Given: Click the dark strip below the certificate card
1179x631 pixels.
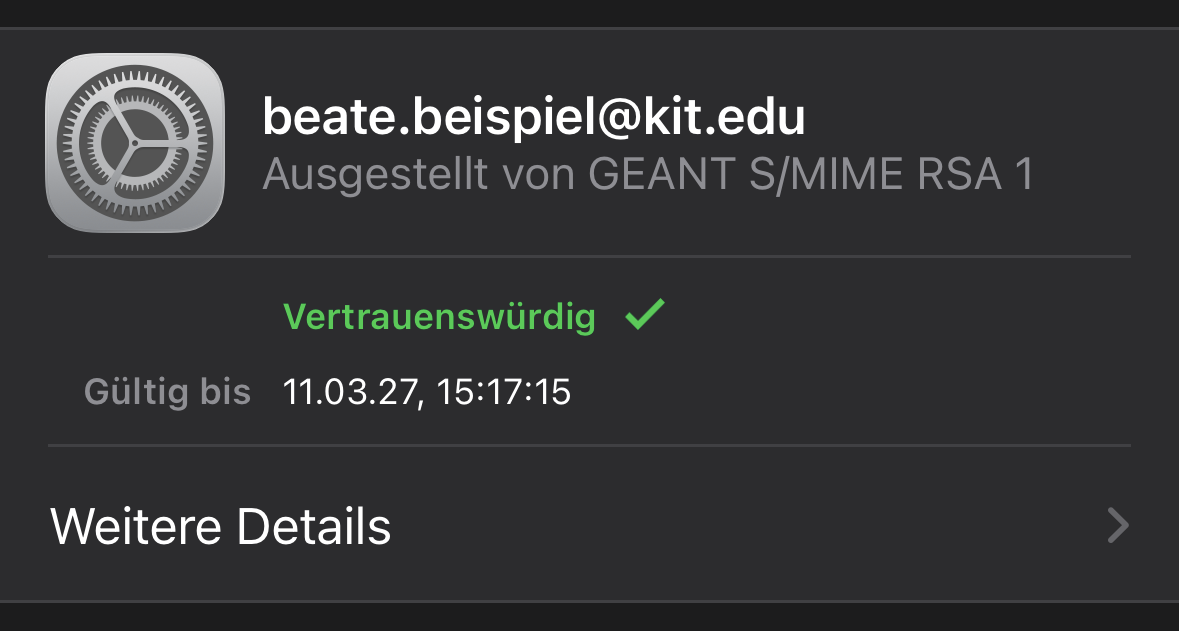Looking at the screenshot, I should pos(589,617).
